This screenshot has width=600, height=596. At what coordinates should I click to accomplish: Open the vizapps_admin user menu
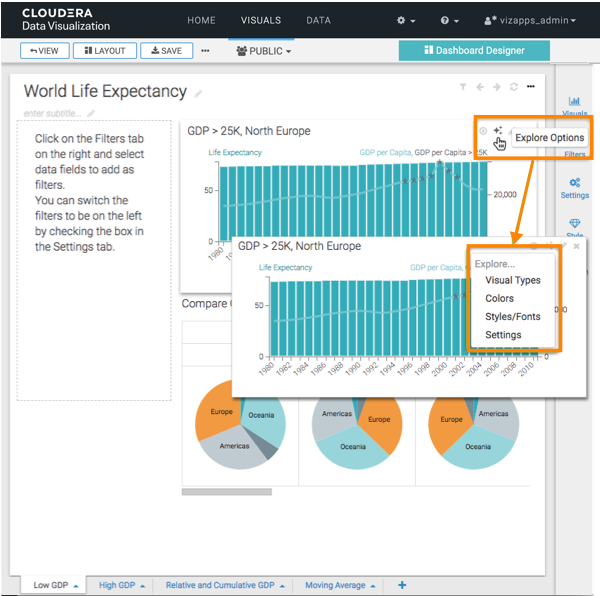529,20
